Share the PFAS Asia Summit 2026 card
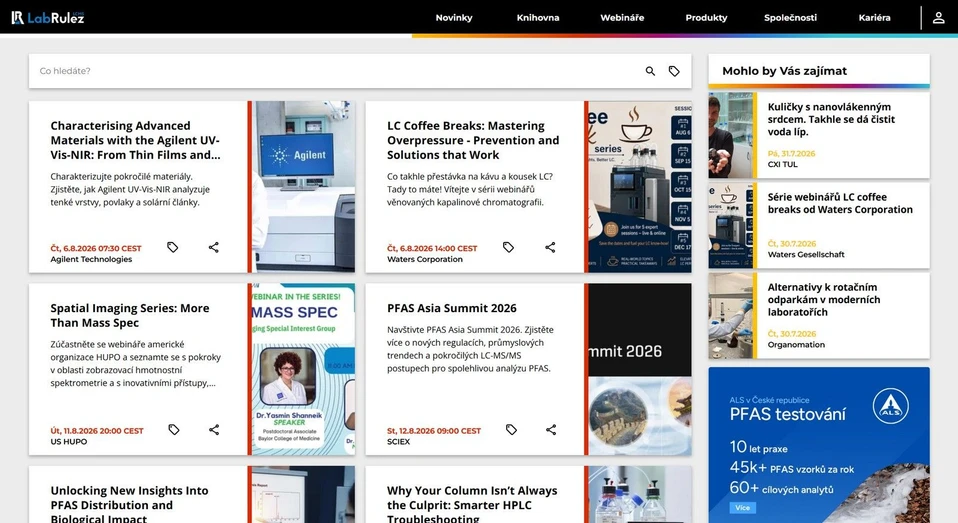Screen dimensions: 958x523 point(551,430)
